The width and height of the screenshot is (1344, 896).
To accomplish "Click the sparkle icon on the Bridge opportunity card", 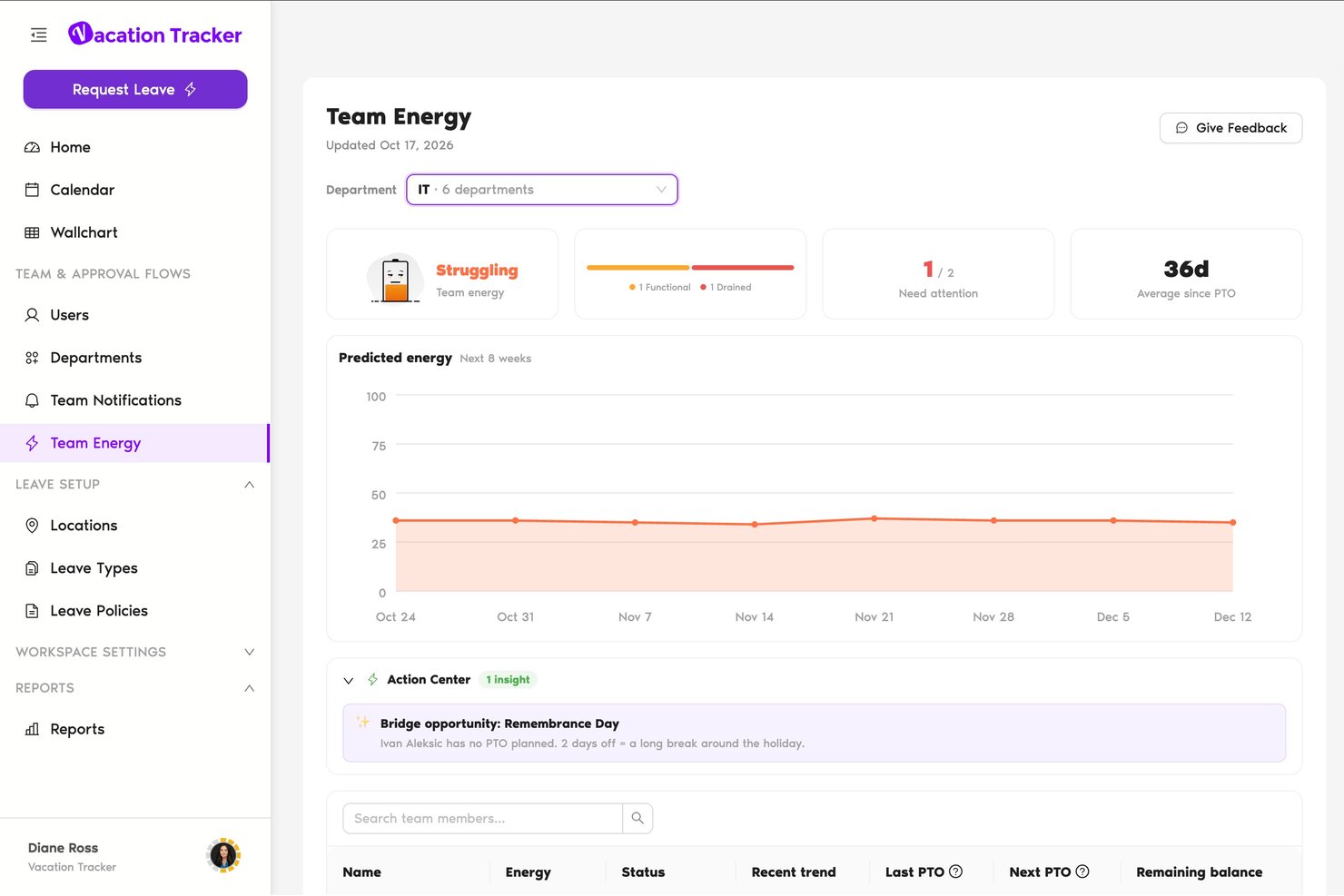I will 362,723.
